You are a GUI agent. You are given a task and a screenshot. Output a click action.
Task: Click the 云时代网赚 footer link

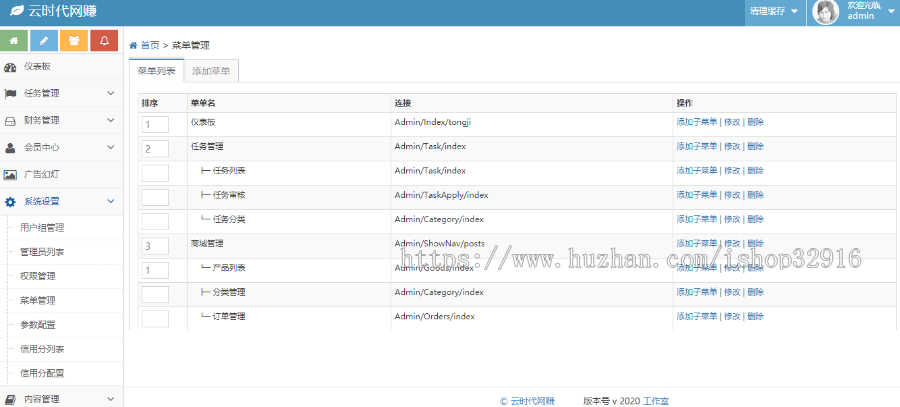click(x=532, y=401)
